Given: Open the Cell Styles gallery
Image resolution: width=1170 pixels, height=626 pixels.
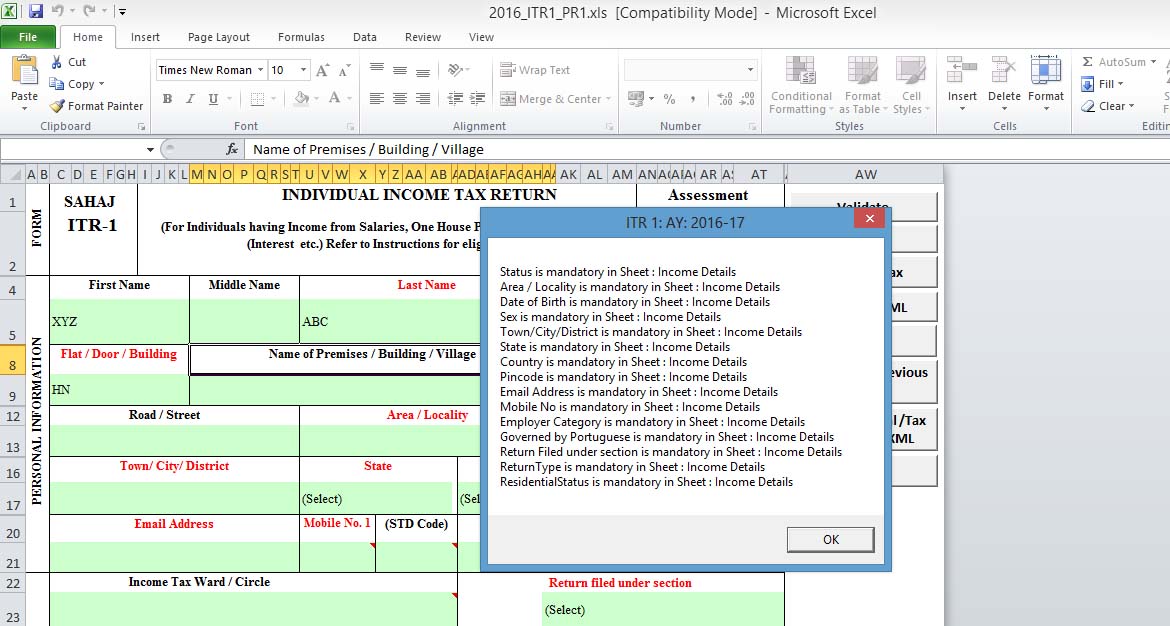Looking at the screenshot, I should (911, 85).
